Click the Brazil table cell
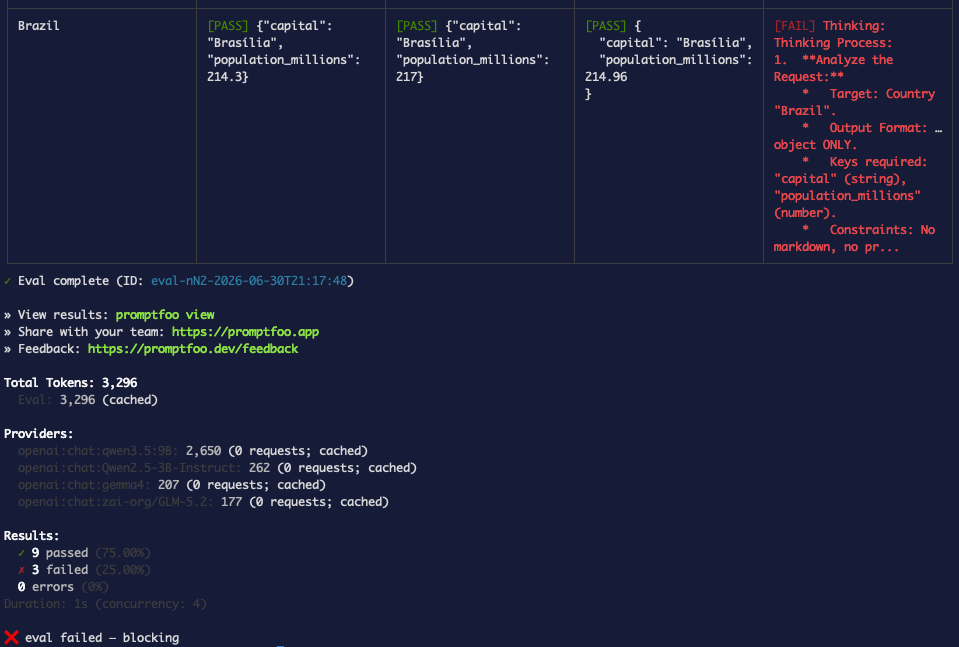 (x=102, y=136)
